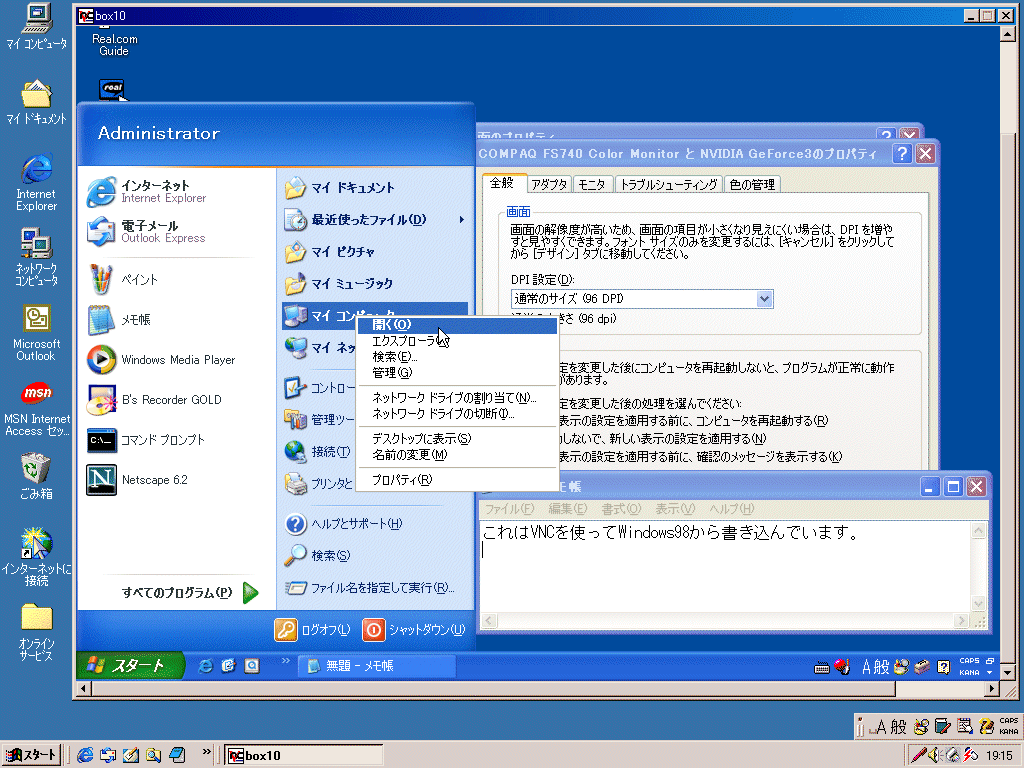
Task: Launch B's Recorder GOLD
Action: (x=154, y=400)
